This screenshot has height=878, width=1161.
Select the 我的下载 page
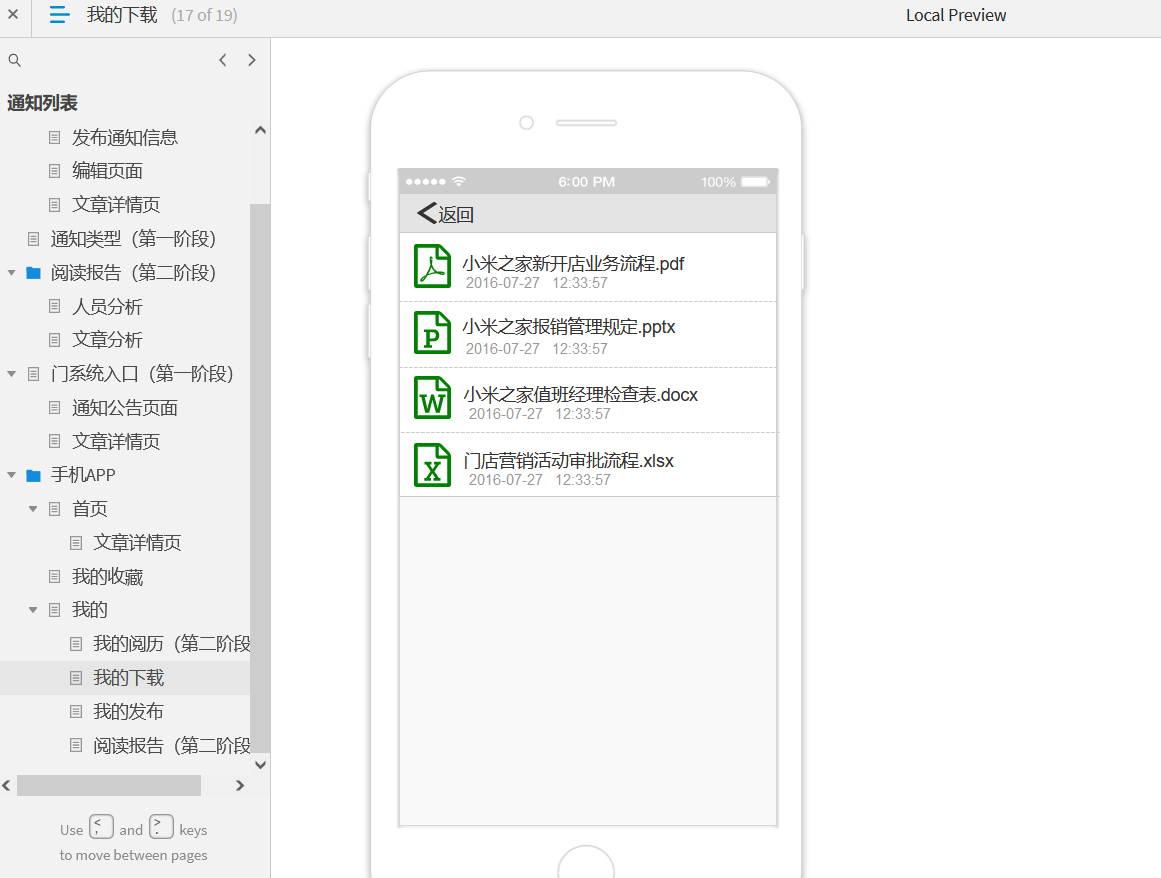pos(129,678)
